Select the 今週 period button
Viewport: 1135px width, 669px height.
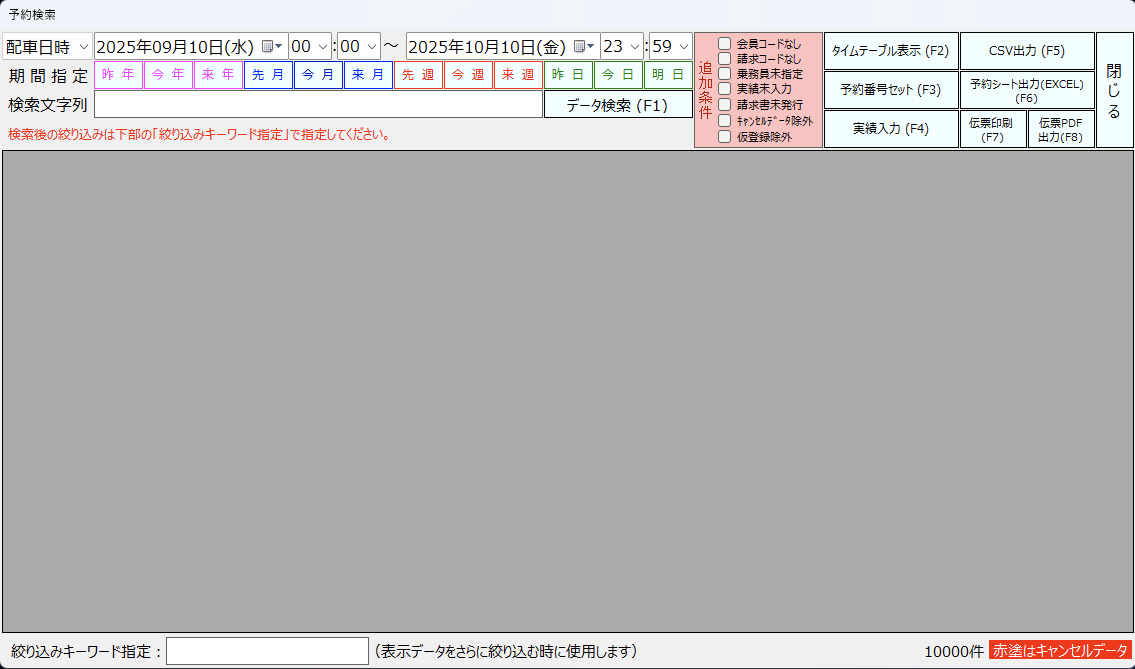468,74
